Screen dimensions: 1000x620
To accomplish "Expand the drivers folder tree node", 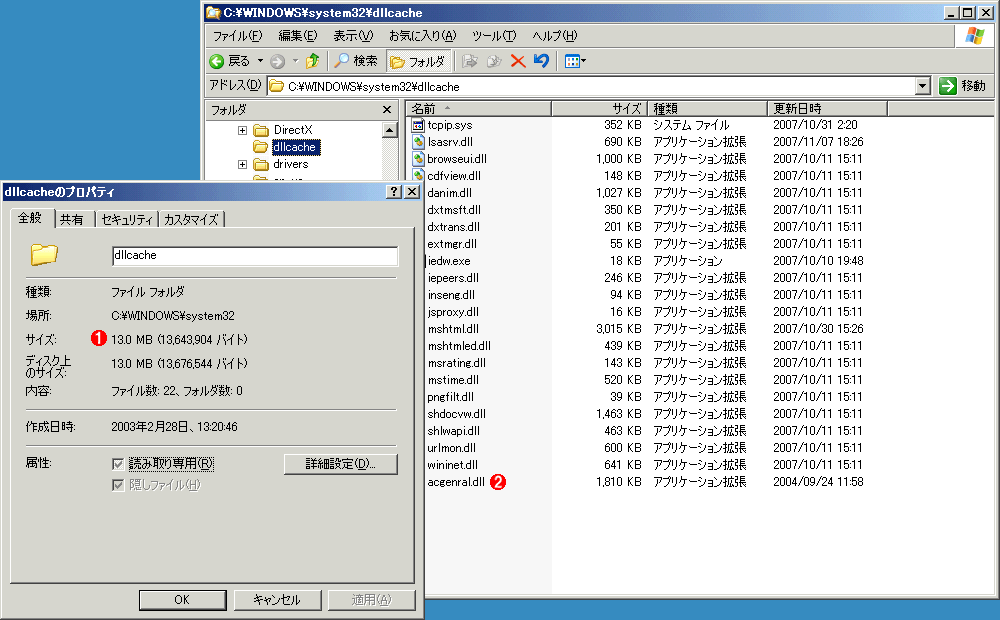I will tap(242, 165).
